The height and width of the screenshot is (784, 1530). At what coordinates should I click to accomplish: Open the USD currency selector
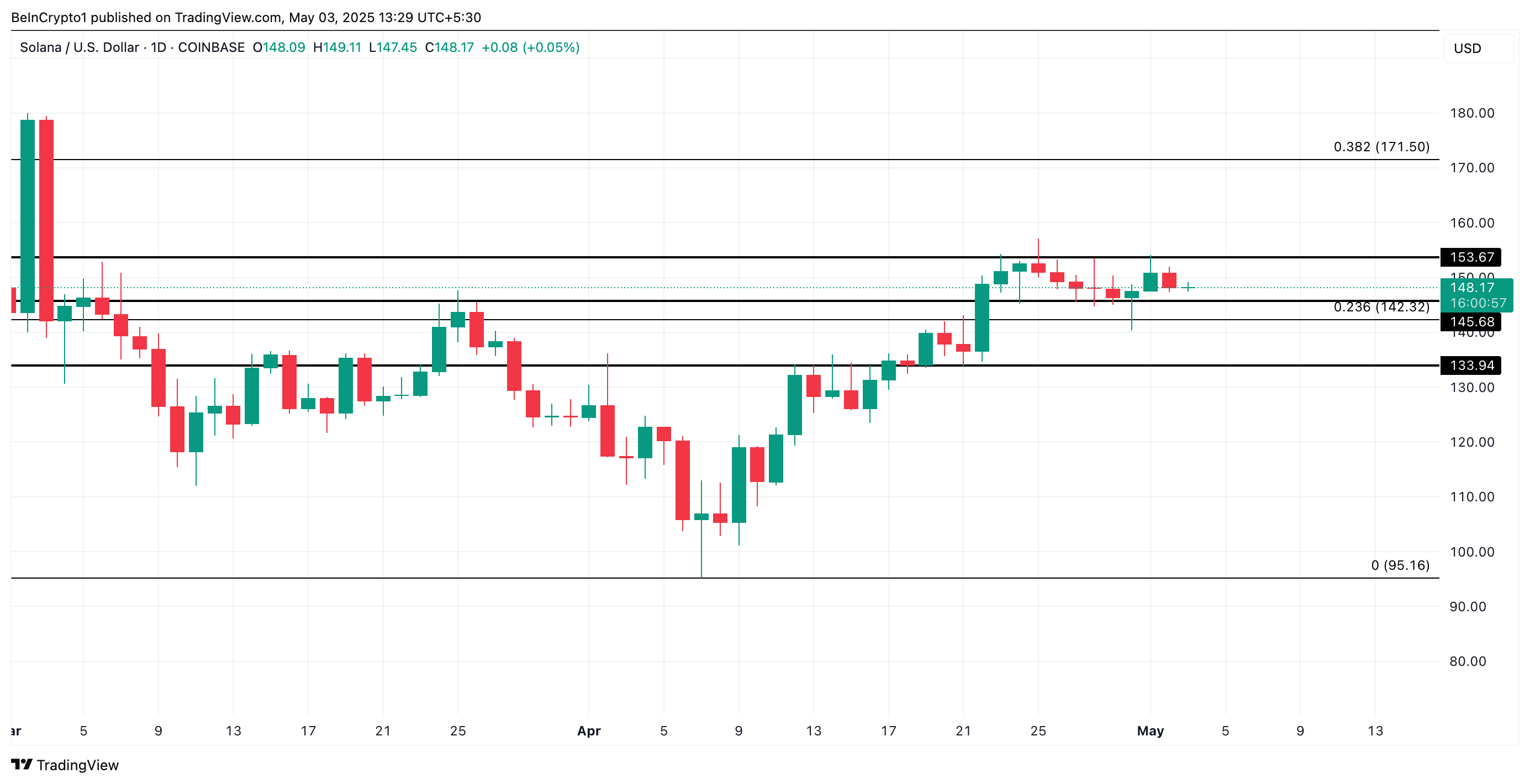point(1467,49)
